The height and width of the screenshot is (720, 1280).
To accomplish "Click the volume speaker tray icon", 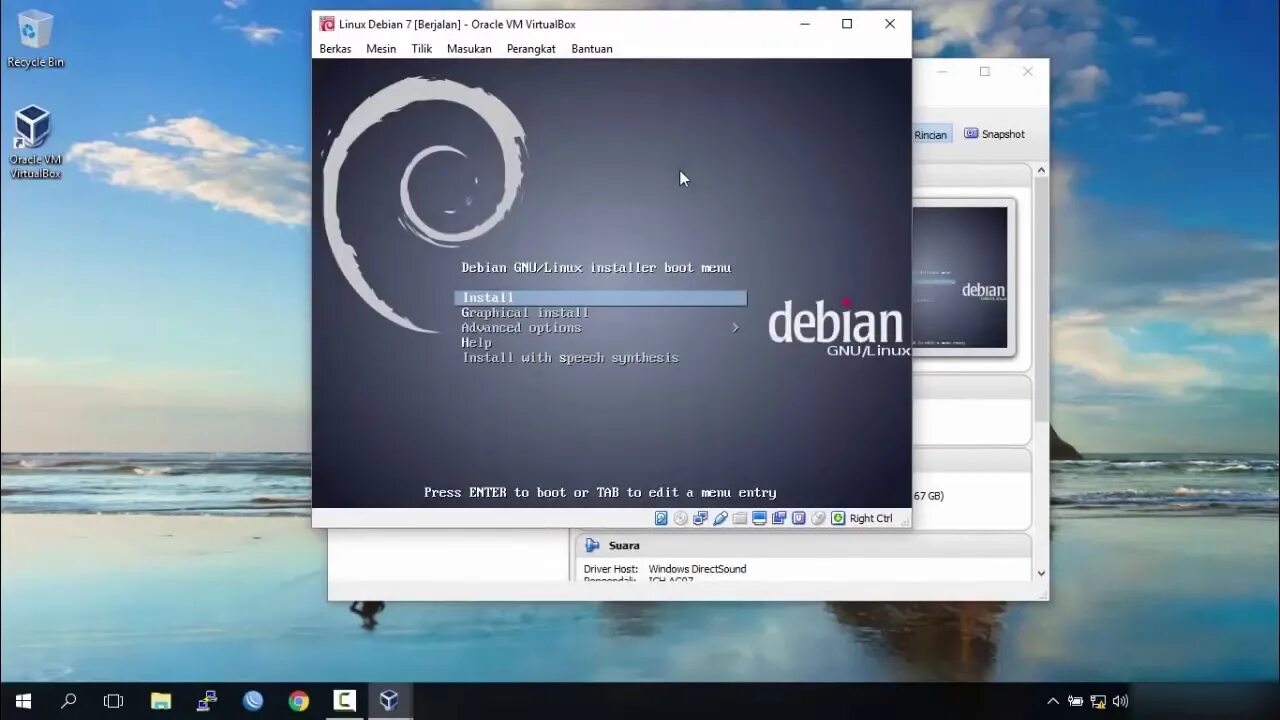I will 1121,702.
